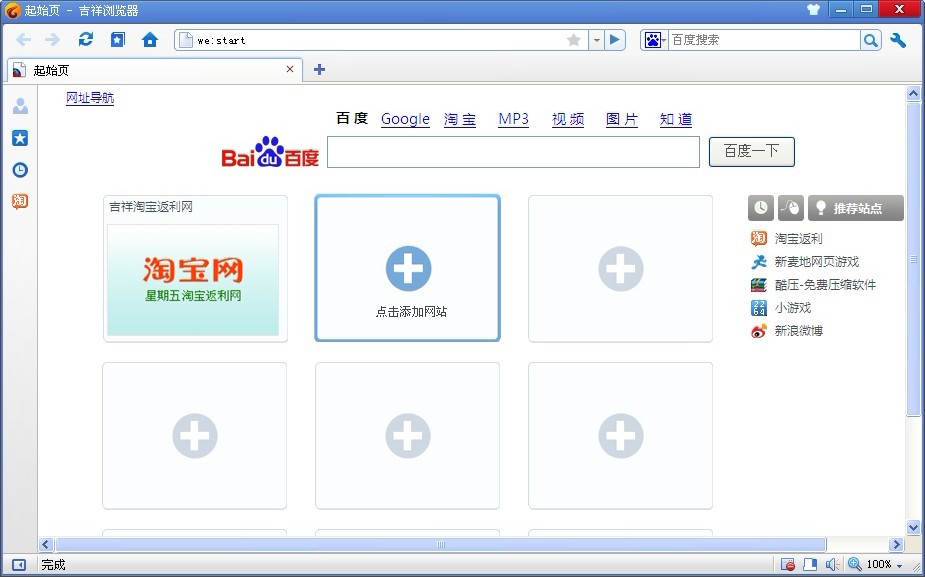
Task: Open a new tab with plus button
Action: (x=319, y=70)
